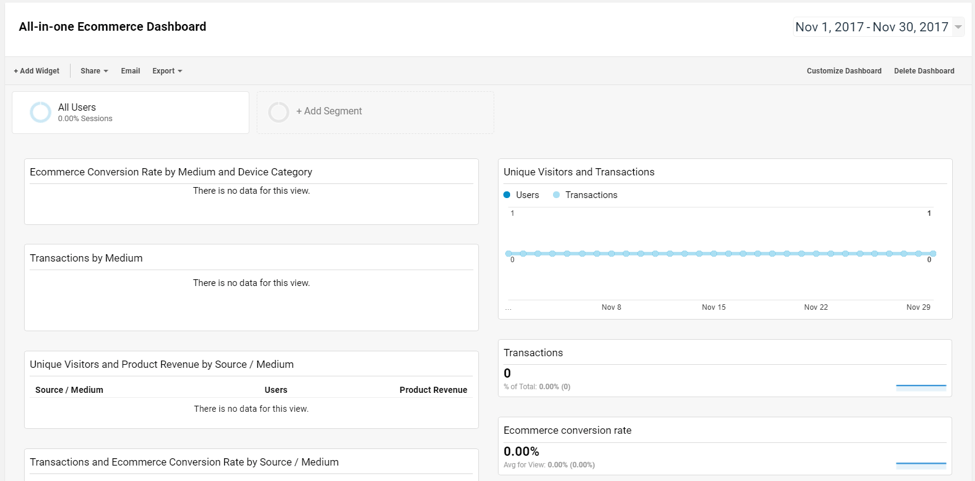The height and width of the screenshot is (481, 975).
Task: Click the Users column header
Action: click(x=276, y=390)
